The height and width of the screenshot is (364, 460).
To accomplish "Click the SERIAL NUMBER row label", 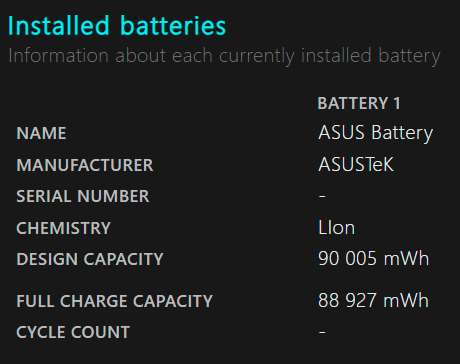I will click(83, 196).
